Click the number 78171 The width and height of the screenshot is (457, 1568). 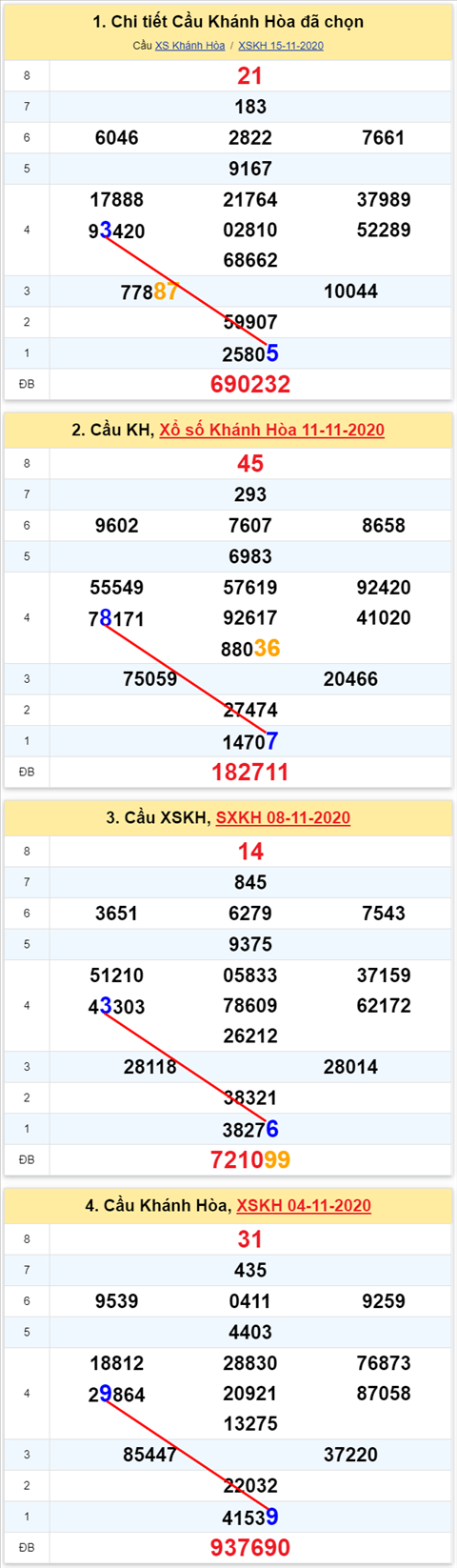[x=117, y=618]
